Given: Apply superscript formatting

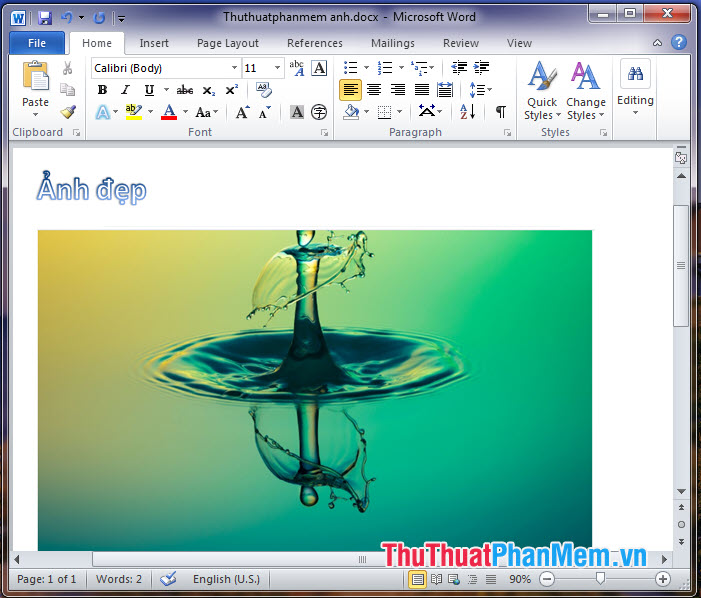Looking at the screenshot, I should pyautogui.click(x=232, y=90).
